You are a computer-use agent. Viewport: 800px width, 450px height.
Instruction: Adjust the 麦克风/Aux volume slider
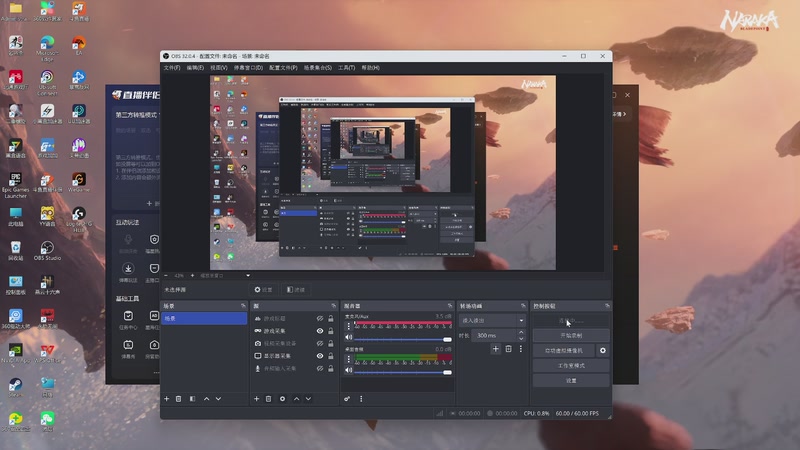[403, 339]
